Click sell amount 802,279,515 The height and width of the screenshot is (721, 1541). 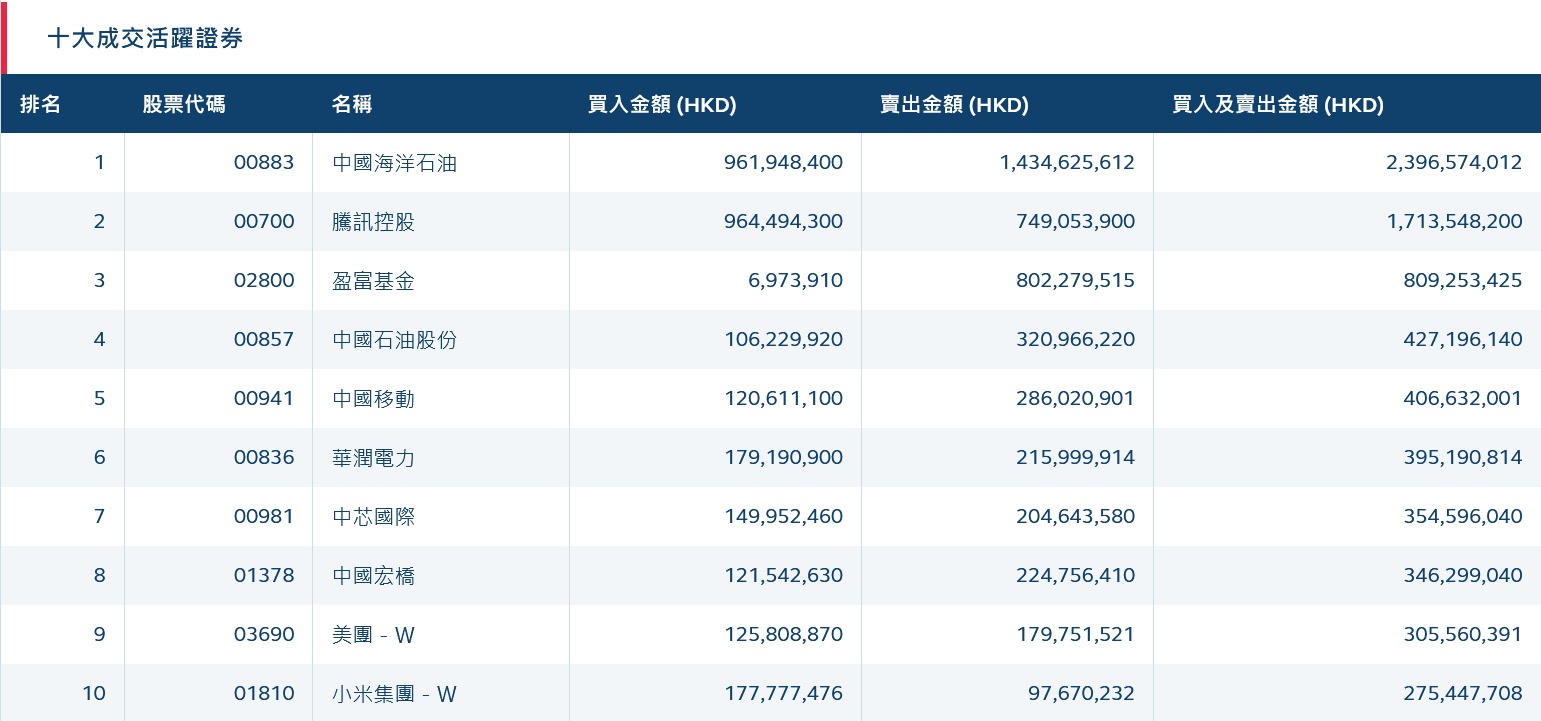[1075, 280]
